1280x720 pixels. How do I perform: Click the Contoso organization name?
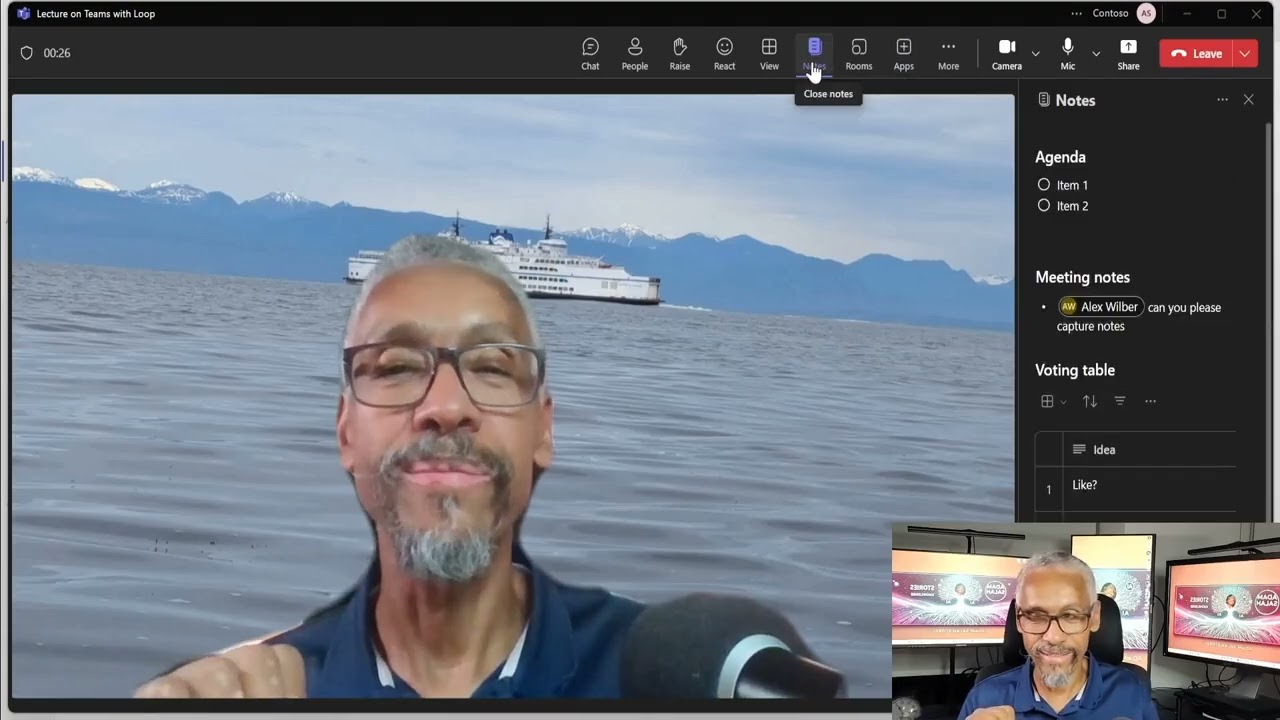point(1111,14)
